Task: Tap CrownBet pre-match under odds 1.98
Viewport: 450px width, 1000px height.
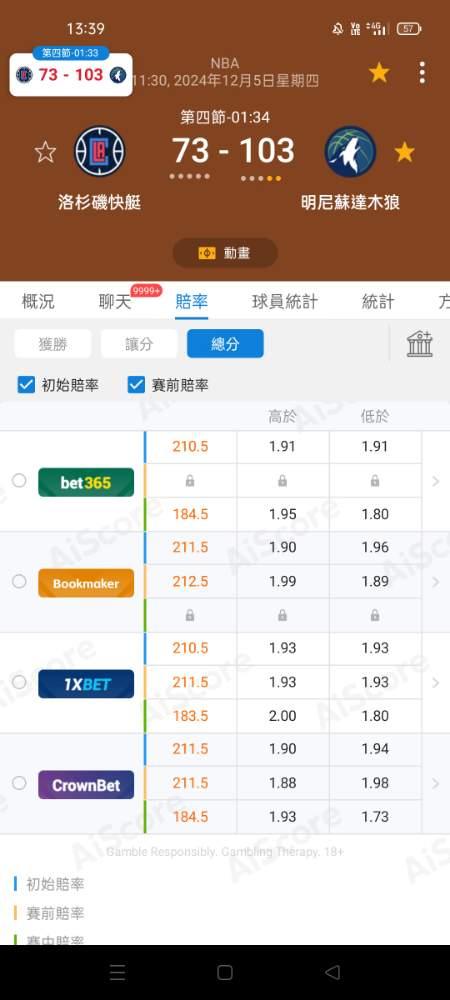Action: click(x=375, y=783)
